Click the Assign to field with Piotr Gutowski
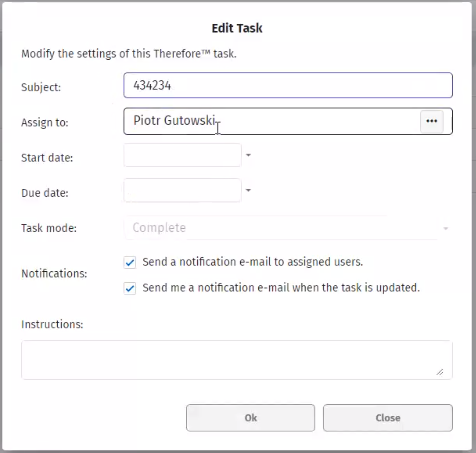 [271, 121]
